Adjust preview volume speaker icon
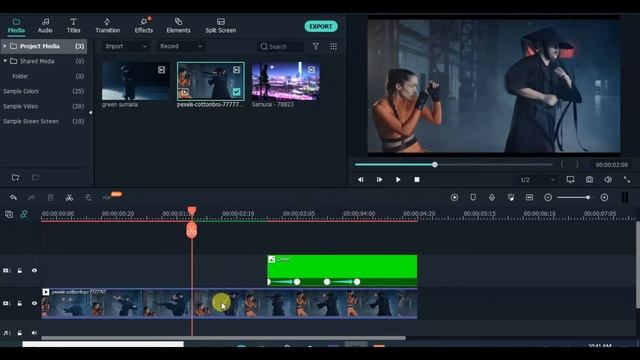Screen dimensions: 640x360 tap(608, 180)
